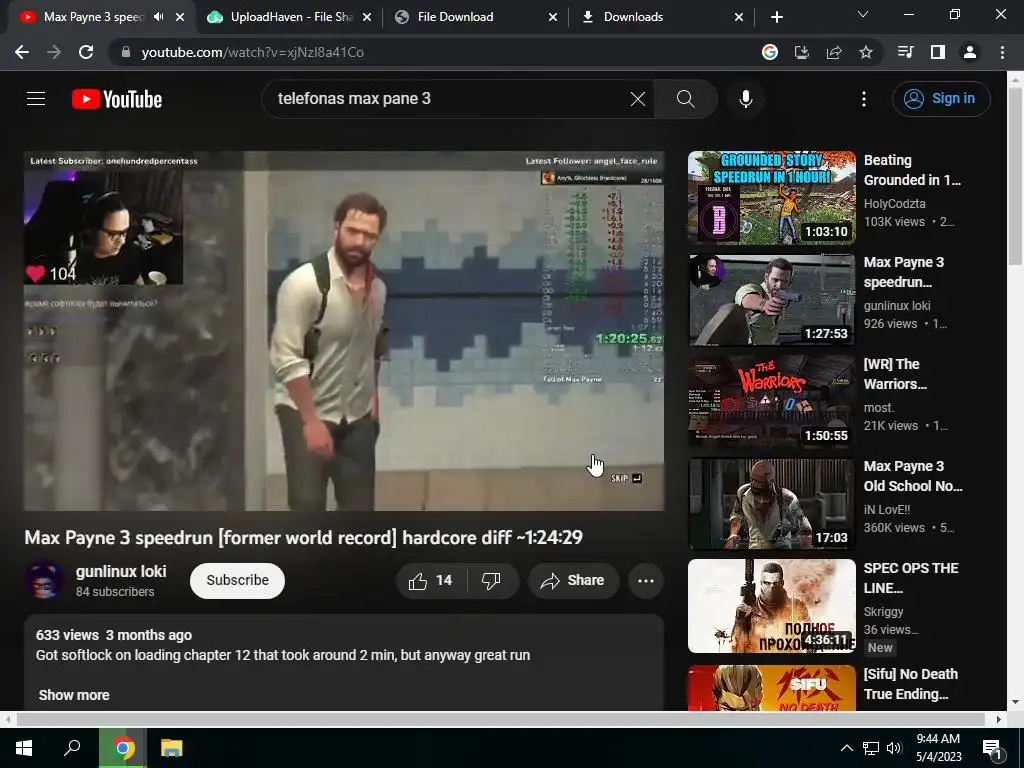This screenshot has width=1024, height=768.
Task: Click the vertical page scrollbar thumb
Action: click(x=1015, y=175)
